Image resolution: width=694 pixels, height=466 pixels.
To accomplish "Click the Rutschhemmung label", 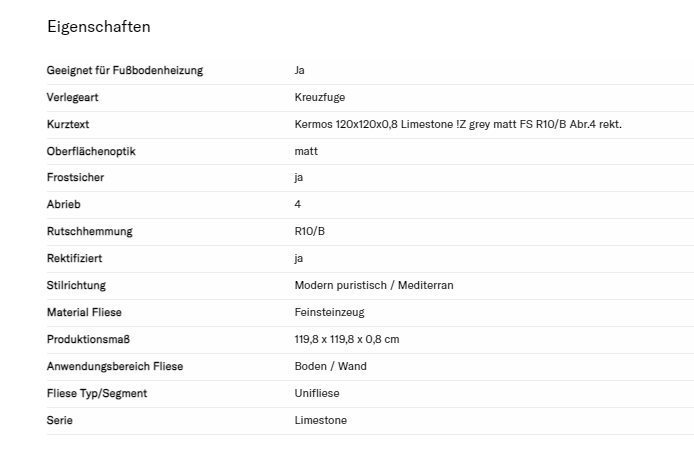I will [x=89, y=232].
